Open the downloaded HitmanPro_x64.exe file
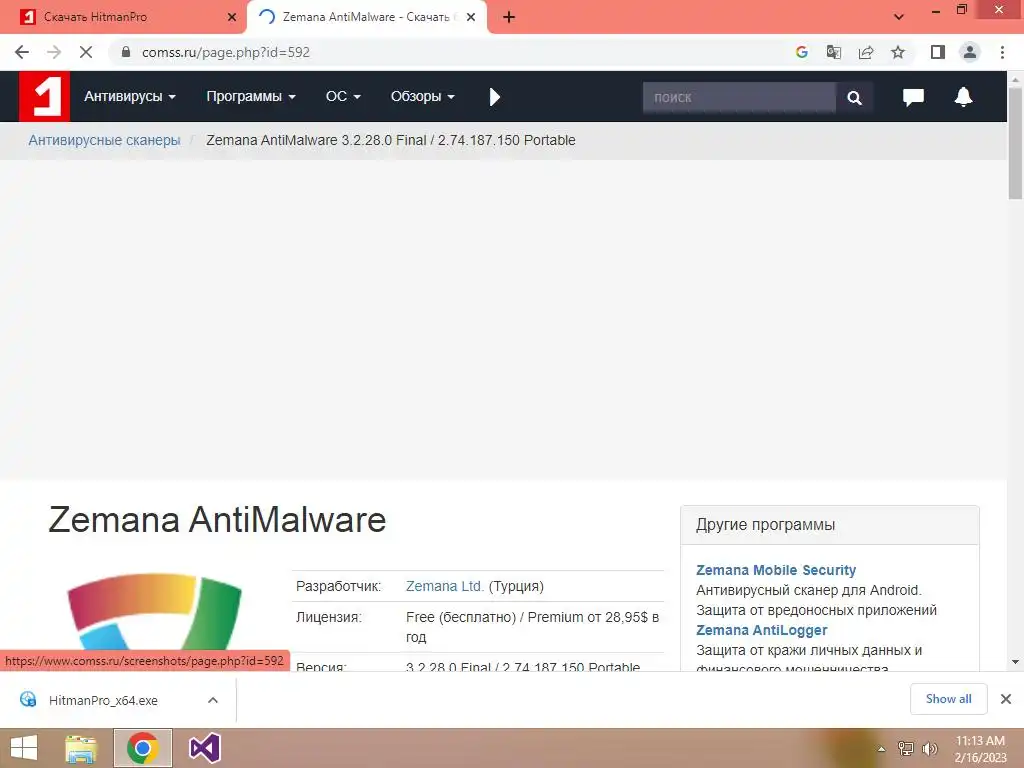This screenshot has height=768, width=1024. point(103,700)
